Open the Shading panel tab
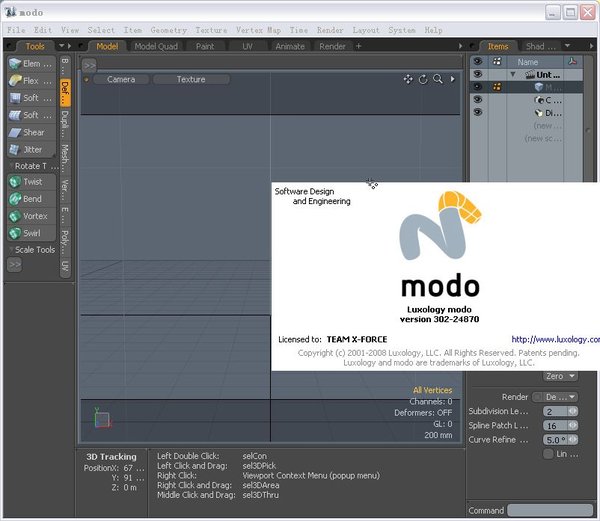 pos(540,46)
